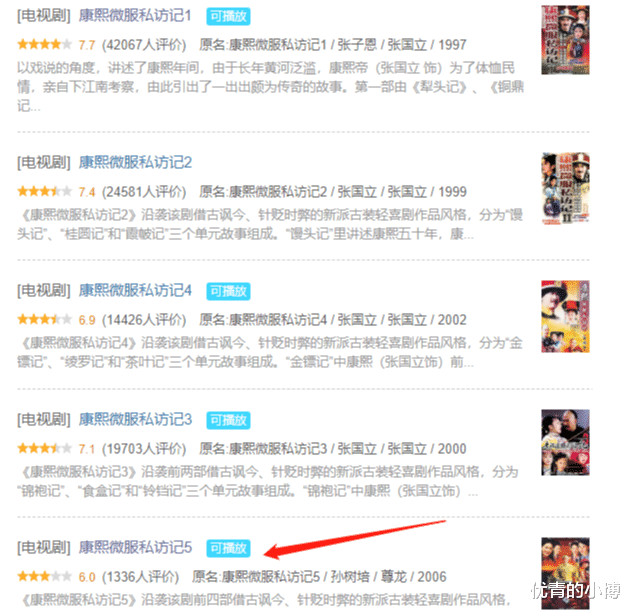Open the poster thumbnail for 康熙微服私访记1
This screenshot has width=630, height=612.
565,40
